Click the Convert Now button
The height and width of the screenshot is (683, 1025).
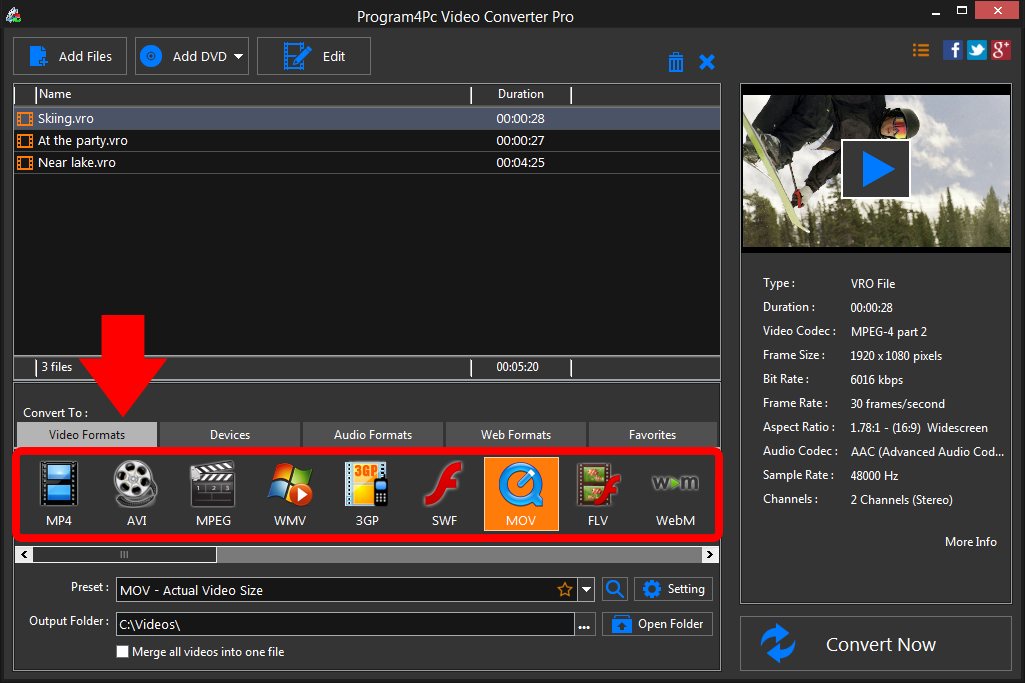pyautogui.click(x=876, y=644)
